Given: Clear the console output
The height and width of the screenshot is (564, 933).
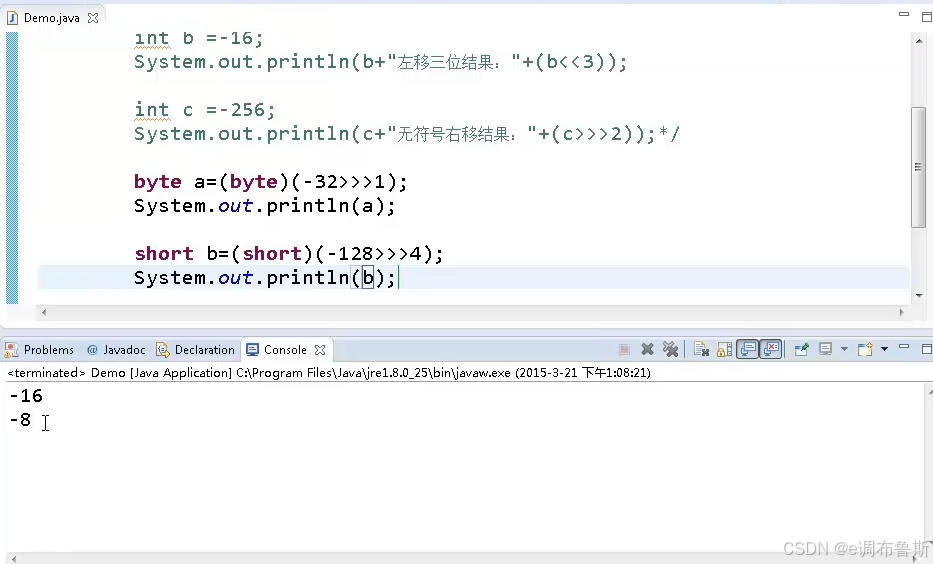Looking at the screenshot, I should pyautogui.click(x=701, y=350).
